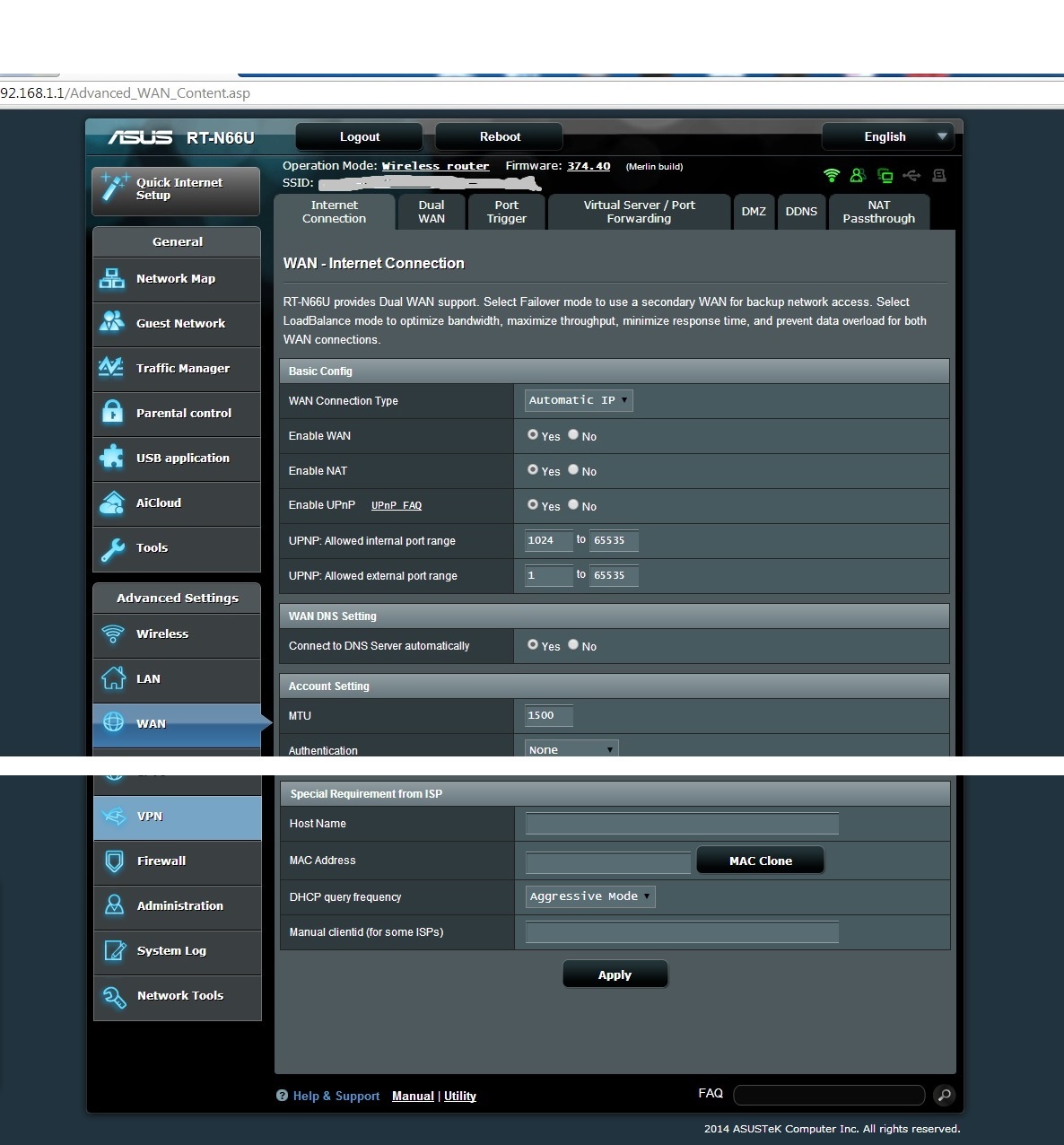Select No for Enable NAT
The height and width of the screenshot is (1145, 1064).
[573, 469]
